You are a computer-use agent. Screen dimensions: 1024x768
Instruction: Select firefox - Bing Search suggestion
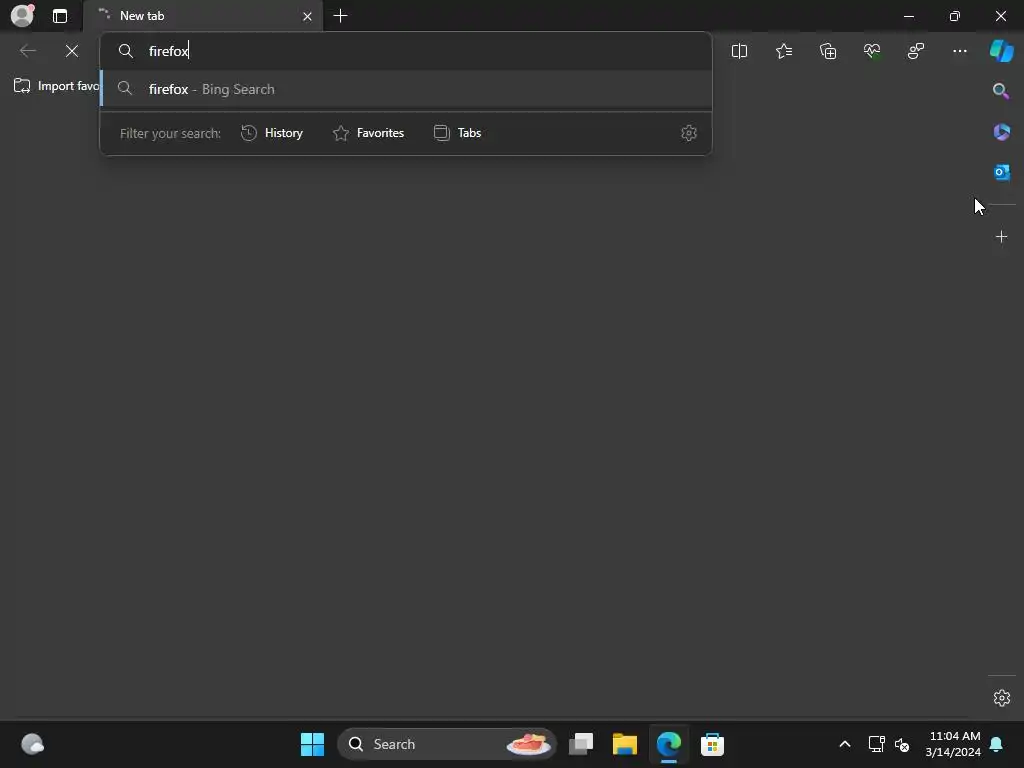click(406, 89)
